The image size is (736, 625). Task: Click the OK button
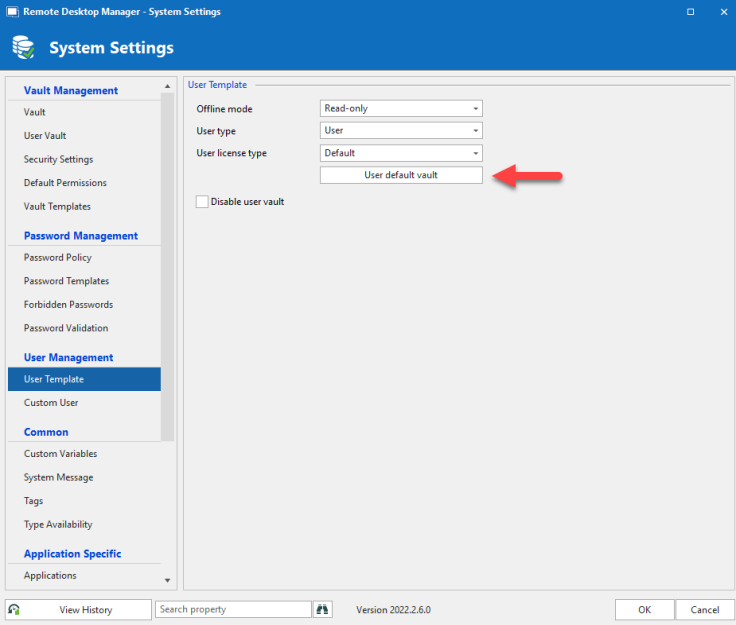(x=644, y=609)
